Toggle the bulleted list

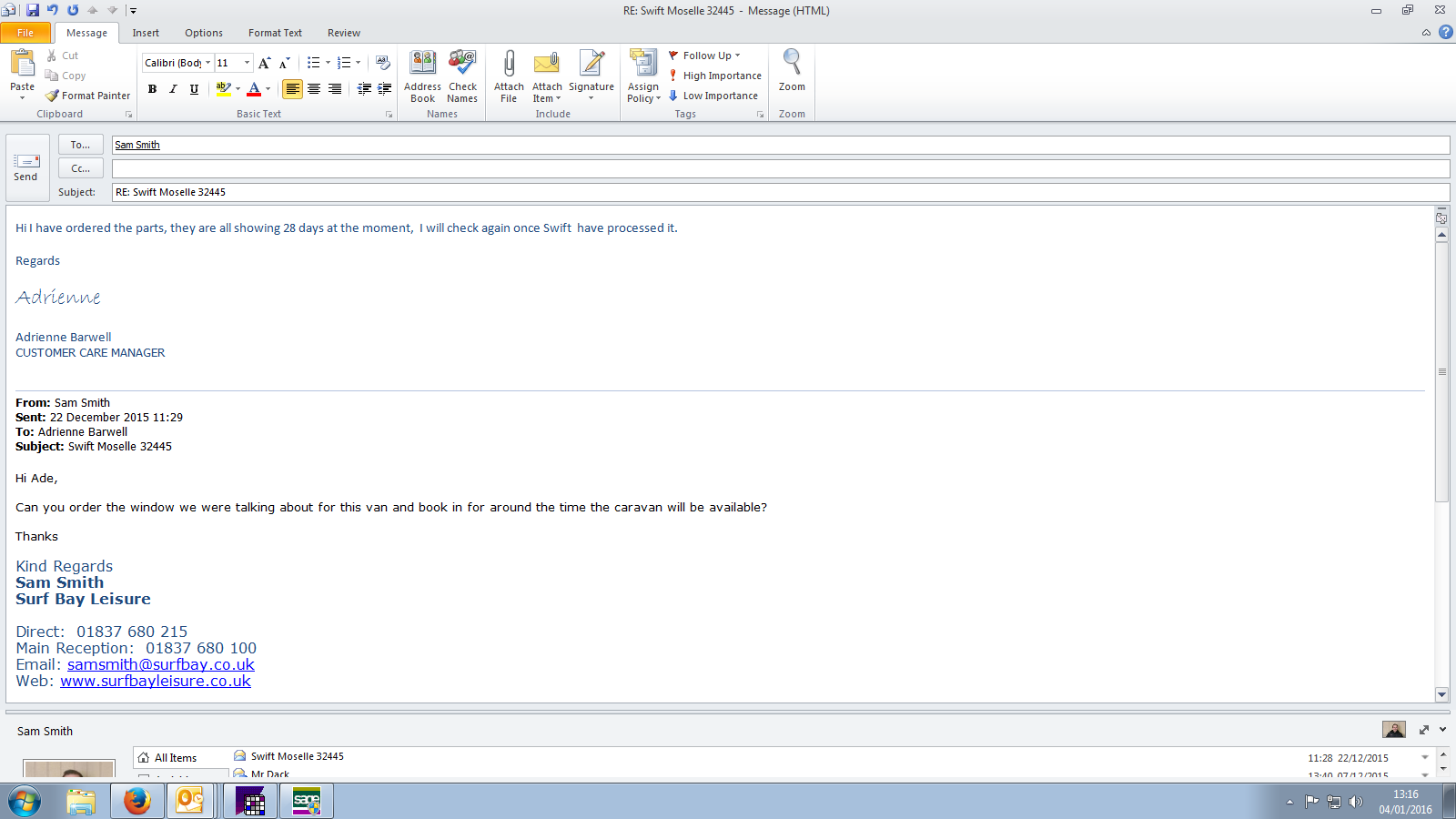(313, 63)
